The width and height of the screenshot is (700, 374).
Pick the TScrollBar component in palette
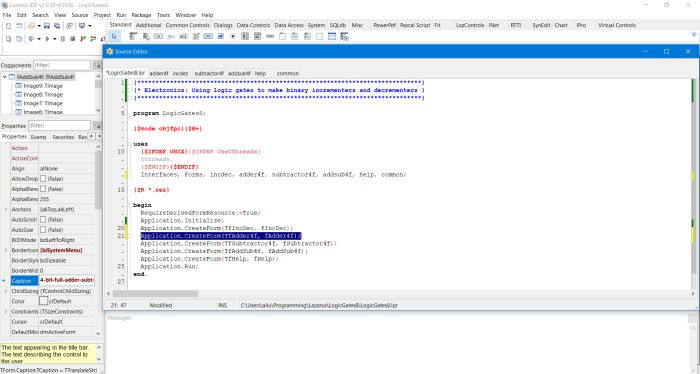270,37
